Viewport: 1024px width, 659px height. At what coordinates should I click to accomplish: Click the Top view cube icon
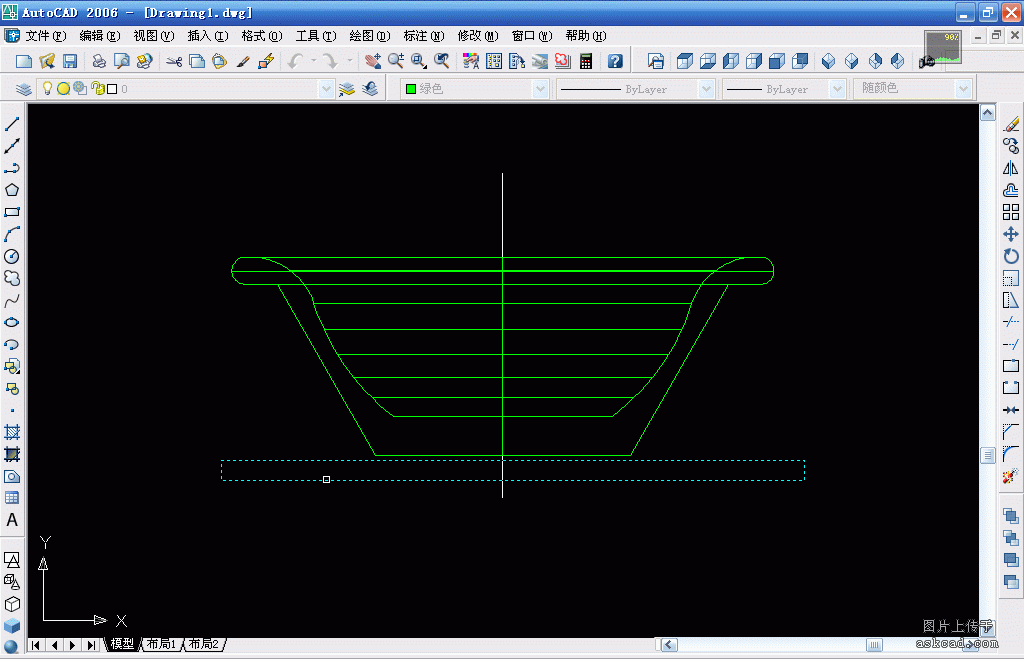point(684,61)
